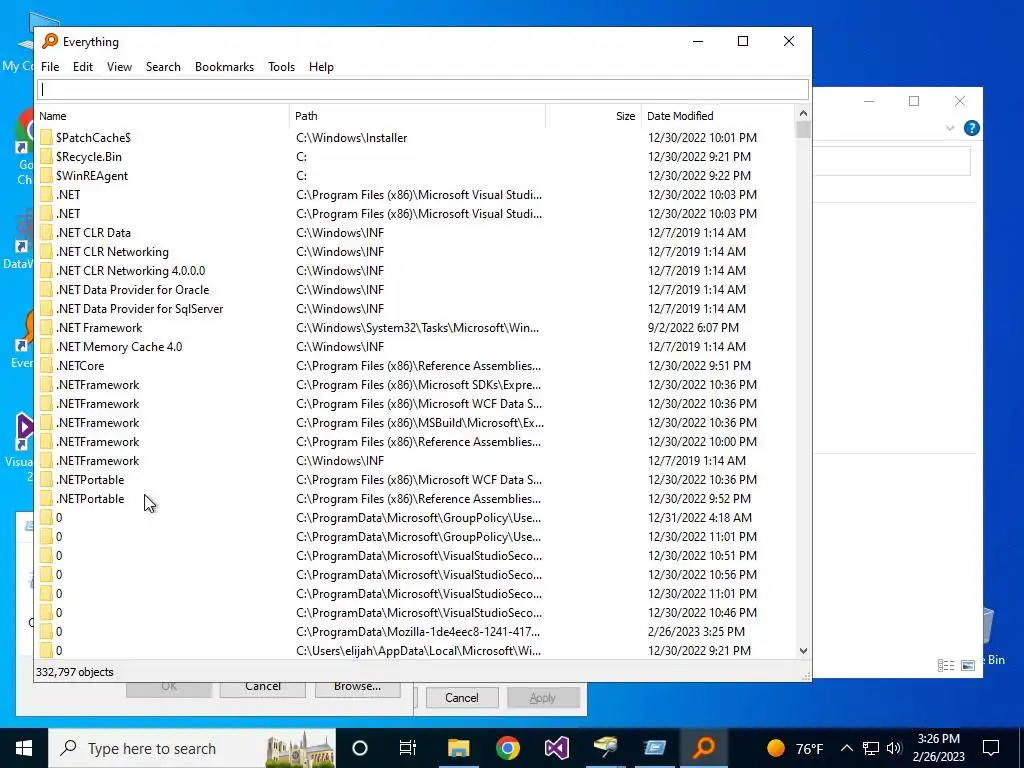Click the Cancel button next to Browse
1024x768 pixels.
click(263, 688)
